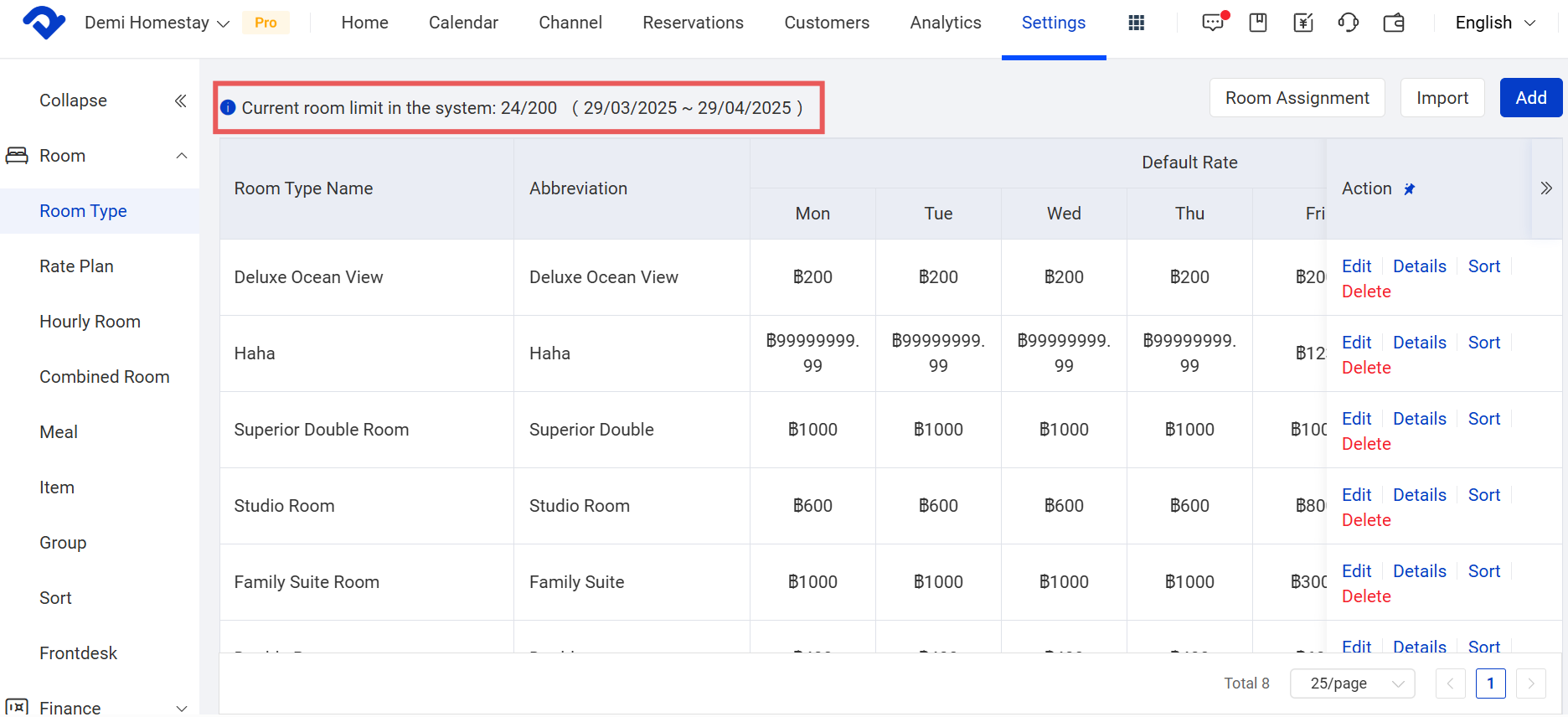Click the bookmark guide icon
Viewport: 1568px width, 717px height.
pos(1258,23)
